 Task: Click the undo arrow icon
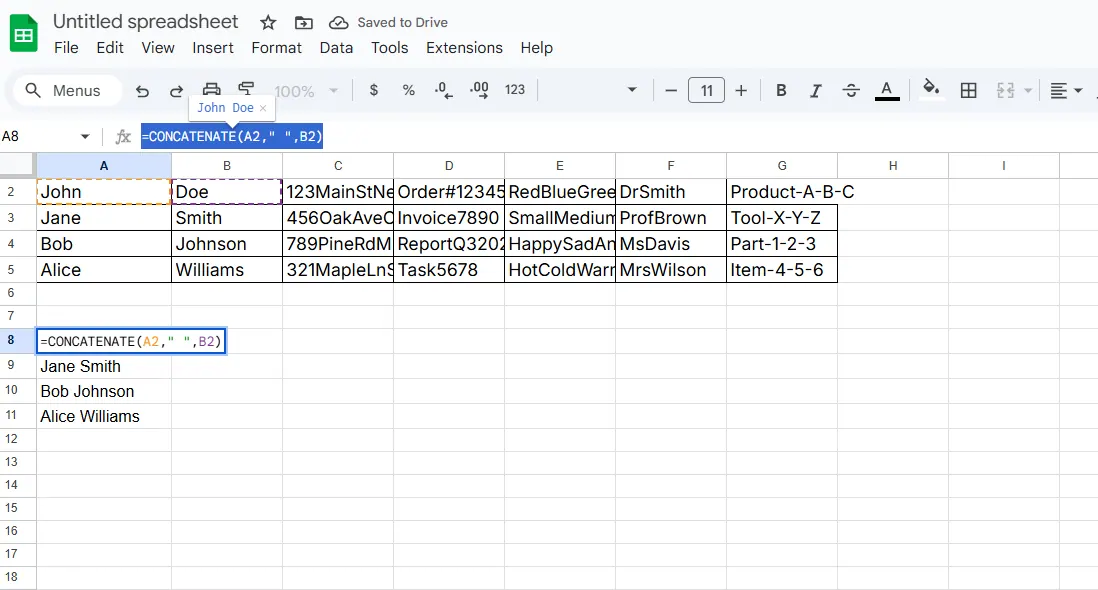click(142, 91)
